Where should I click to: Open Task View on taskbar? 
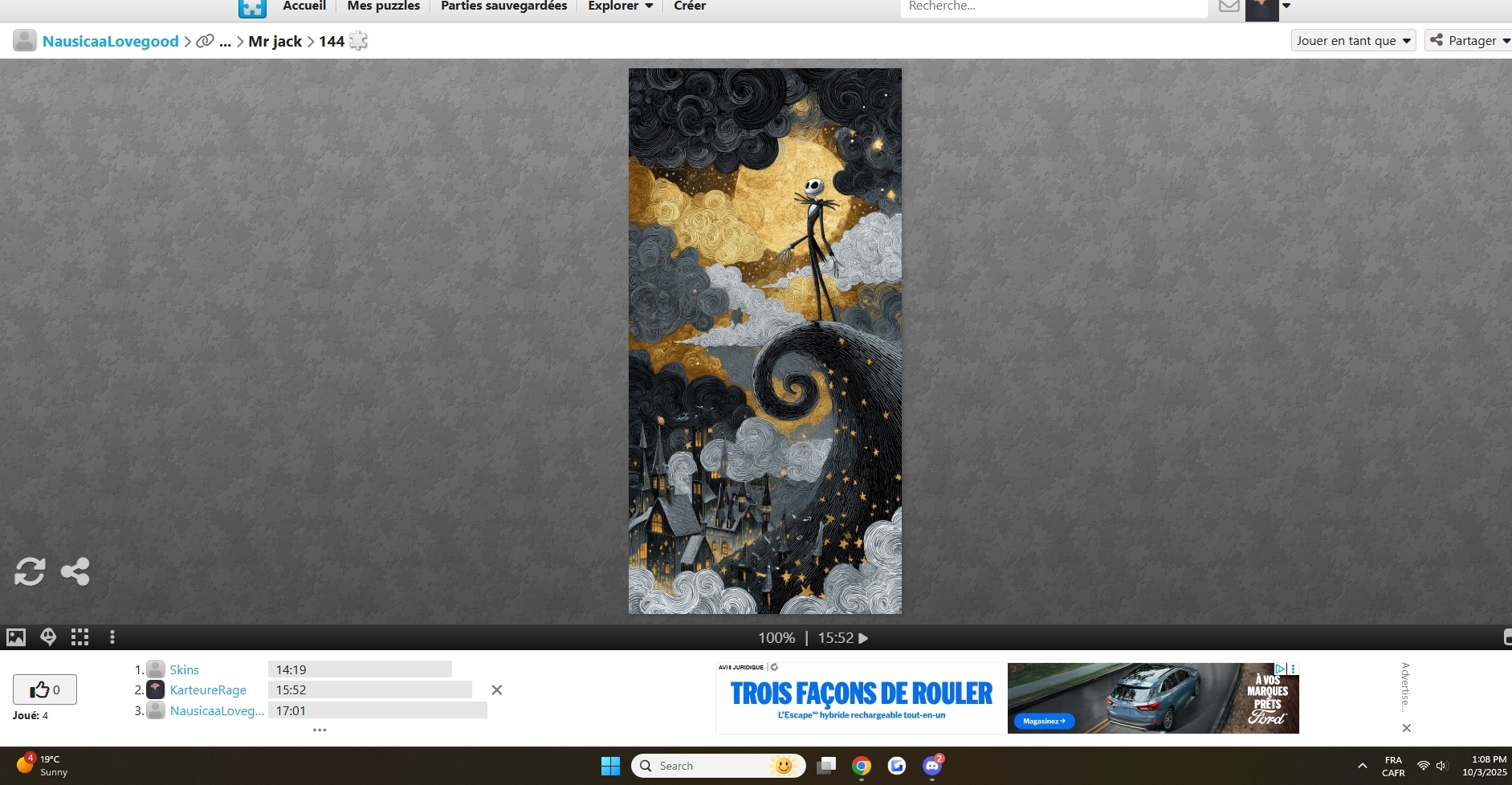pos(826,766)
